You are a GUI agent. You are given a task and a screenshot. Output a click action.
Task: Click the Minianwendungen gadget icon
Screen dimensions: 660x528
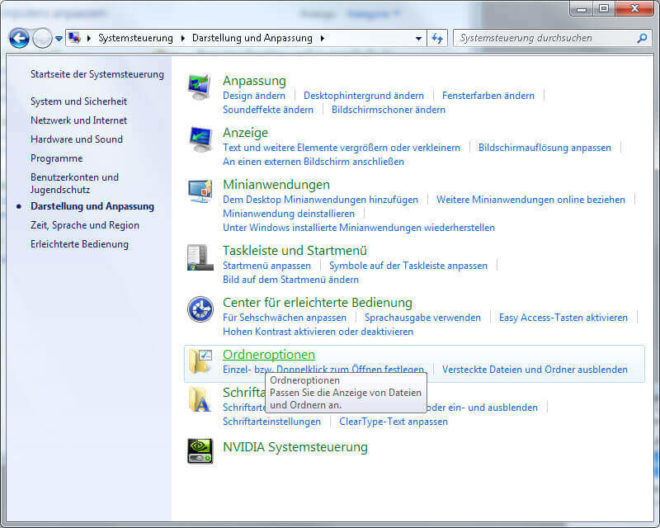[x=200, y=191]
